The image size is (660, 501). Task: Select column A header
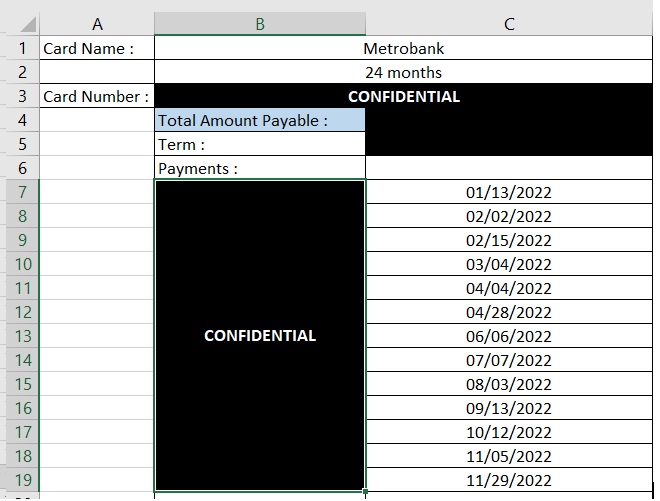point(97,24)
